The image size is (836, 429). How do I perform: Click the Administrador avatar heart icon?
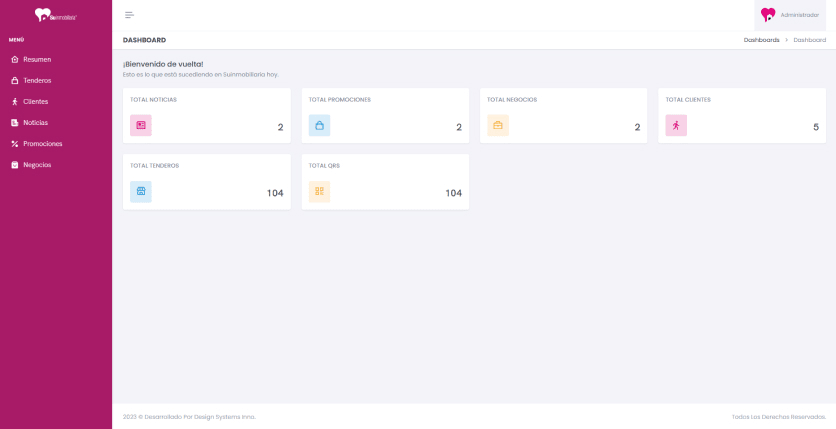pyautogui.click(x=768, y=15)
